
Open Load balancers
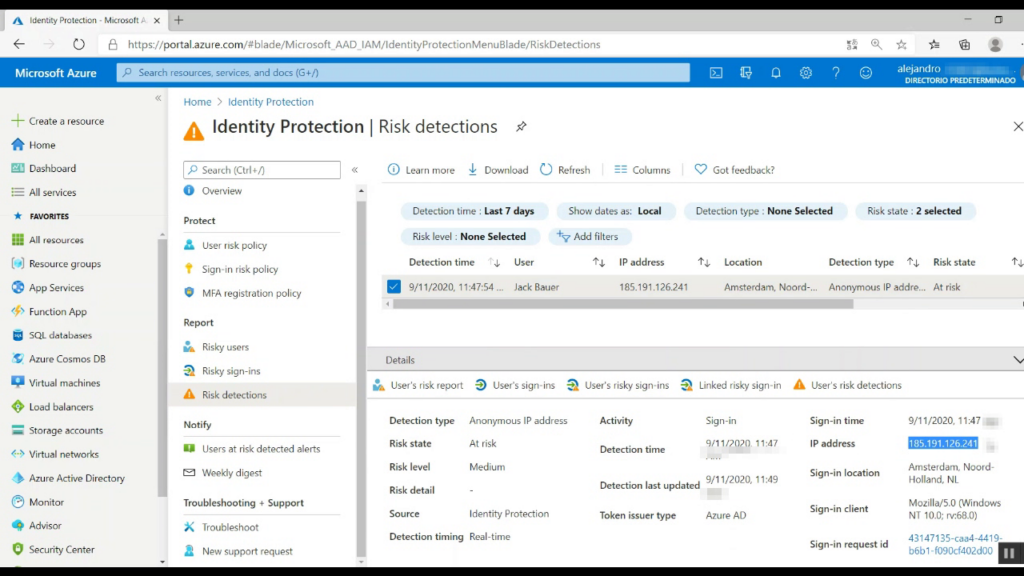coord(61,407)
